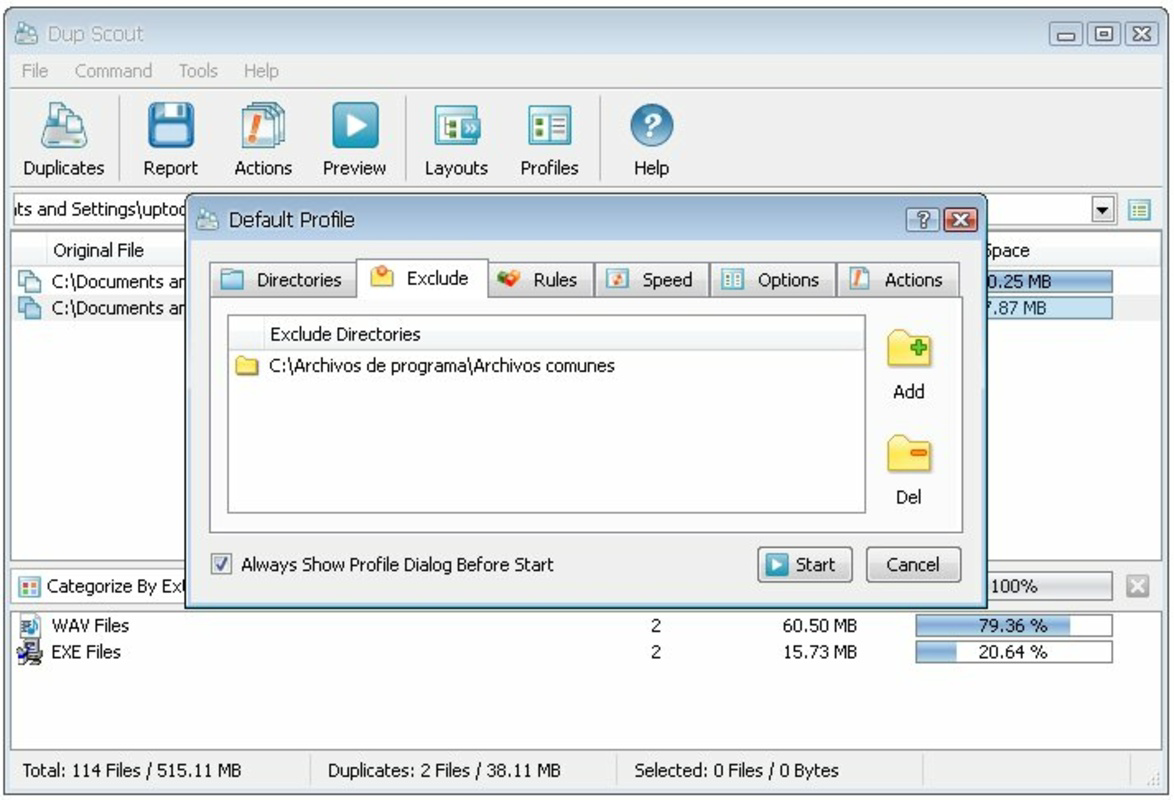Click the 15.73 MB size value
The height and width of the screenshot is (800, 1174).
tap(819, 652)
